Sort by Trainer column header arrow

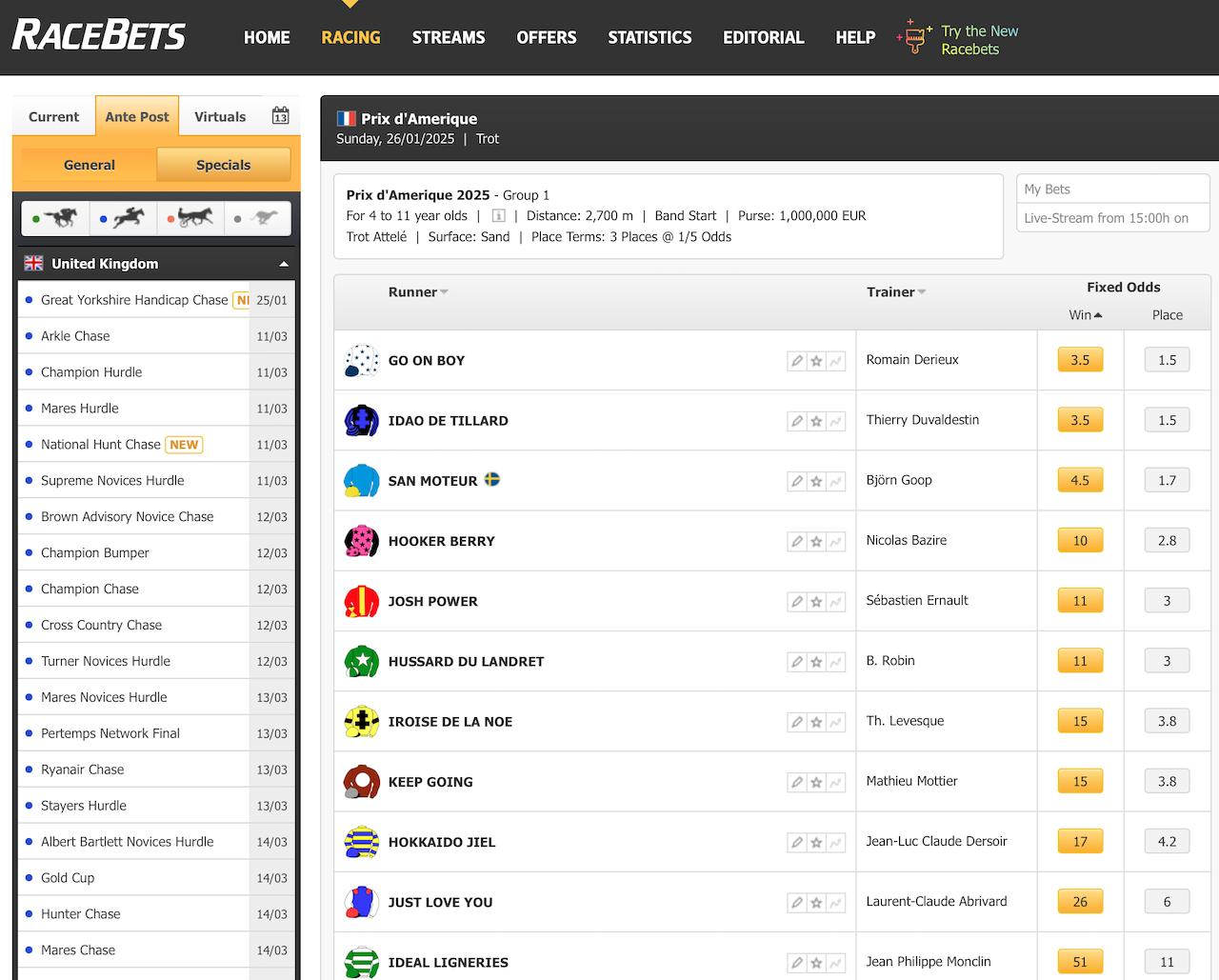tap(922, 292)
